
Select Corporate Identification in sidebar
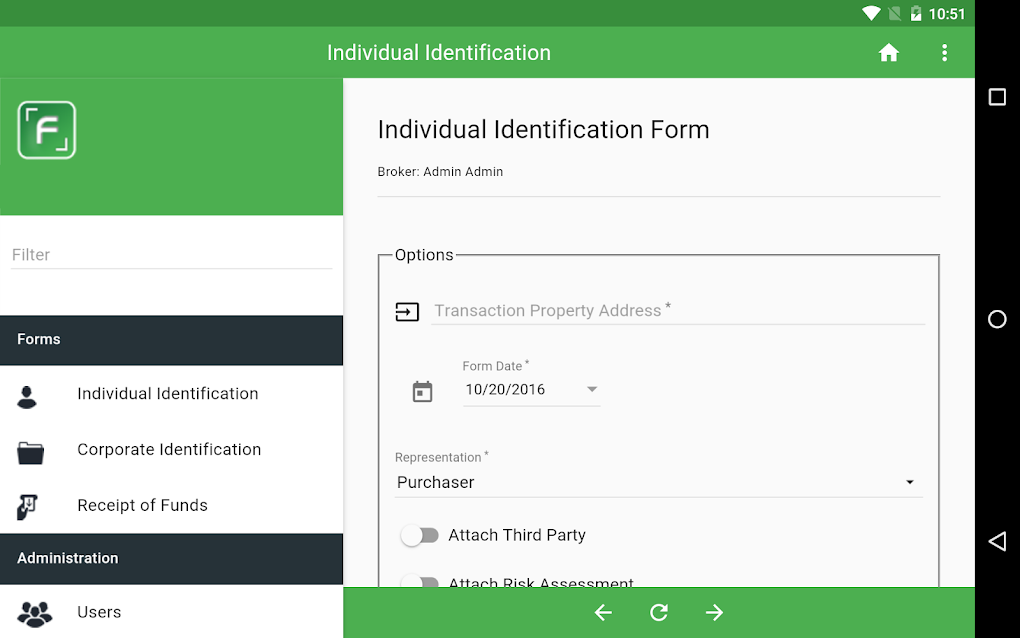point(169,450)
